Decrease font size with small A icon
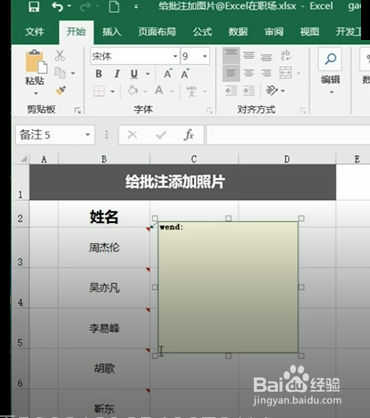 185,74
